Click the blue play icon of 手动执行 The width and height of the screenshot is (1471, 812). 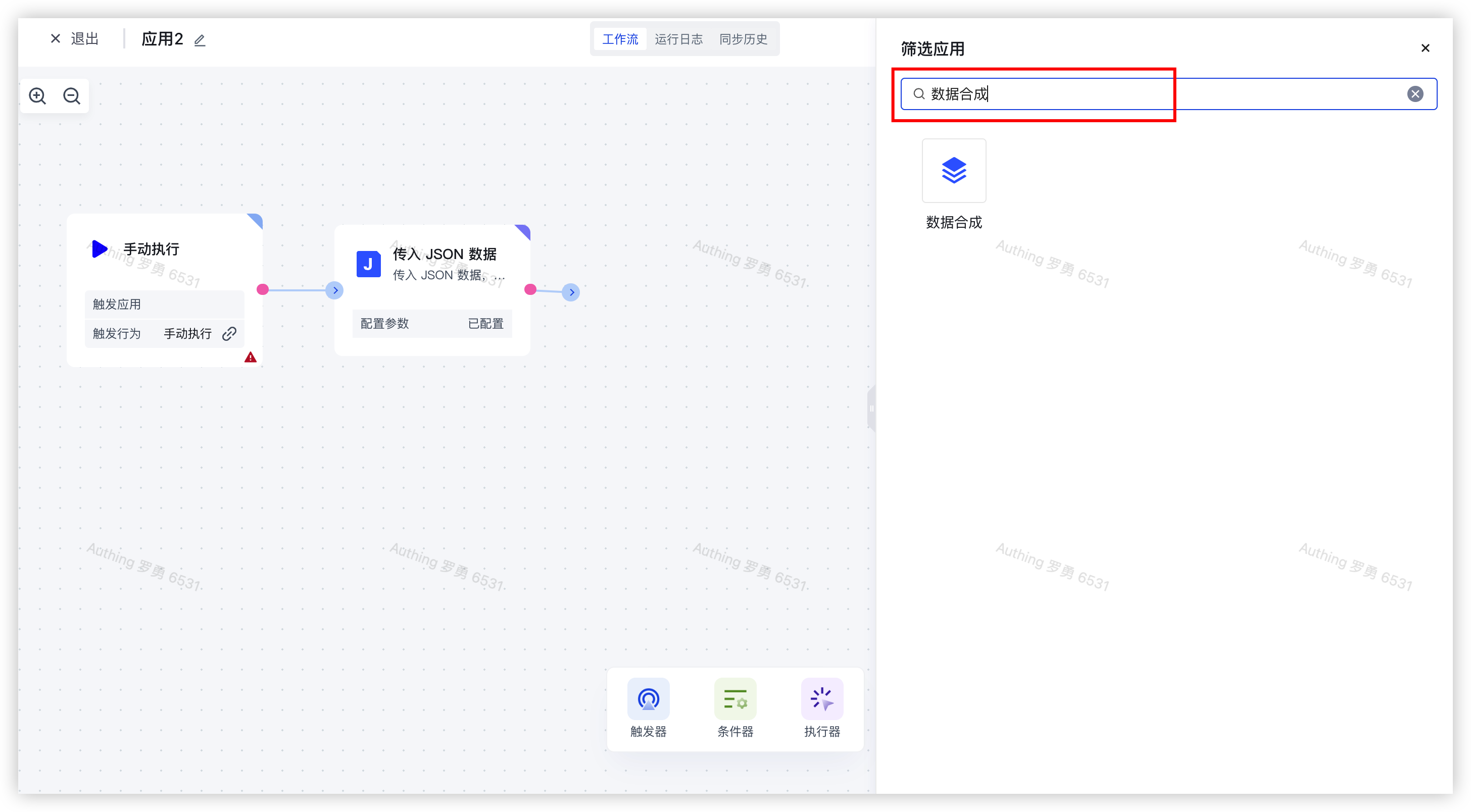[x=100, y=249]
